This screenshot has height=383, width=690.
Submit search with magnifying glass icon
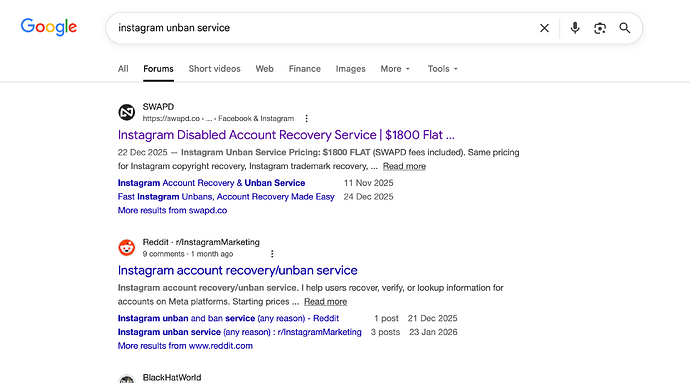(x=624, y=28)
